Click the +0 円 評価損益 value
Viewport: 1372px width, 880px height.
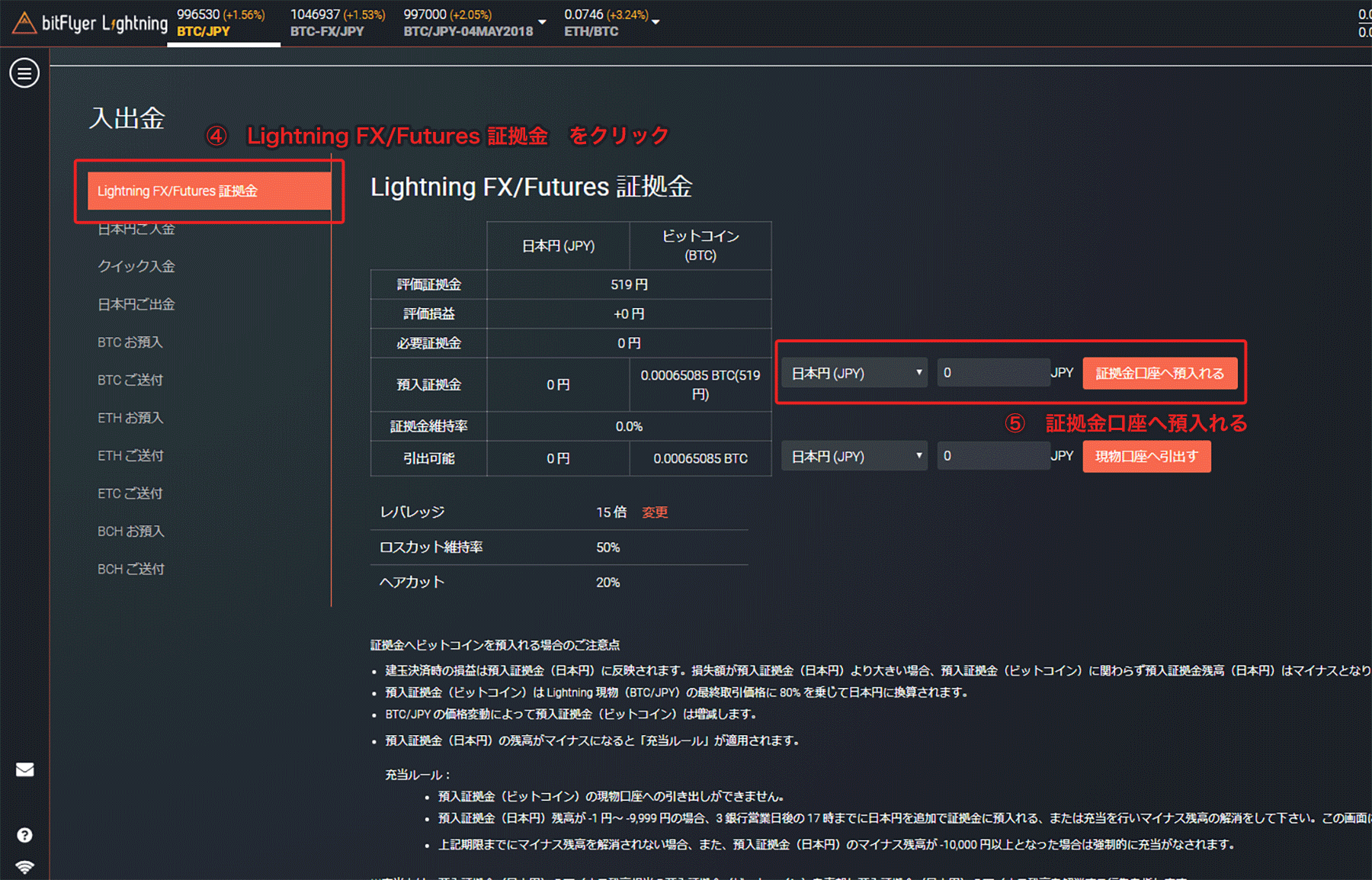click(629, 314)
